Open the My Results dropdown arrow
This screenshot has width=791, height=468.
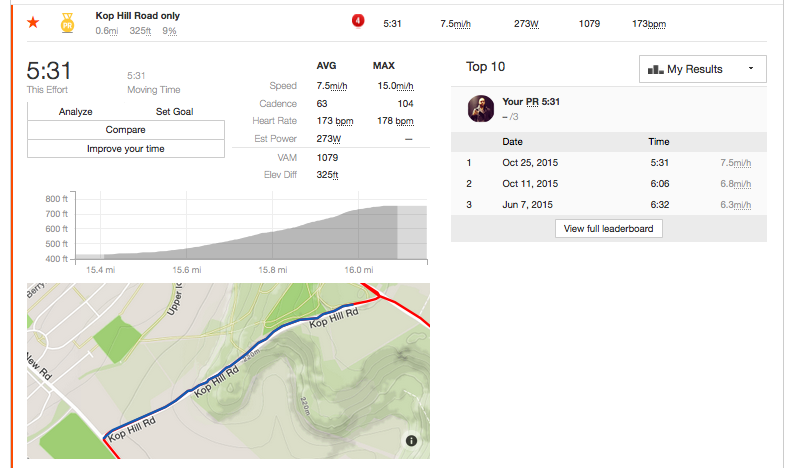(x=751, y=69)
